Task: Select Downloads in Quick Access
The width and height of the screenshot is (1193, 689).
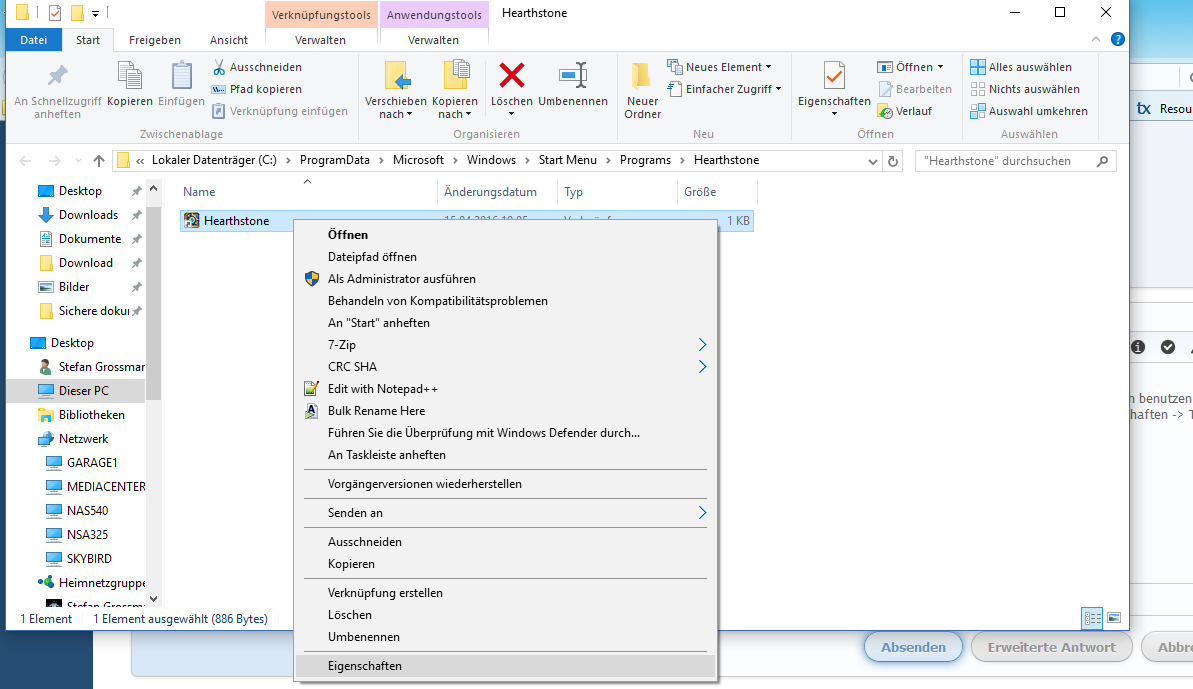Action: click(x=88, y=215)
